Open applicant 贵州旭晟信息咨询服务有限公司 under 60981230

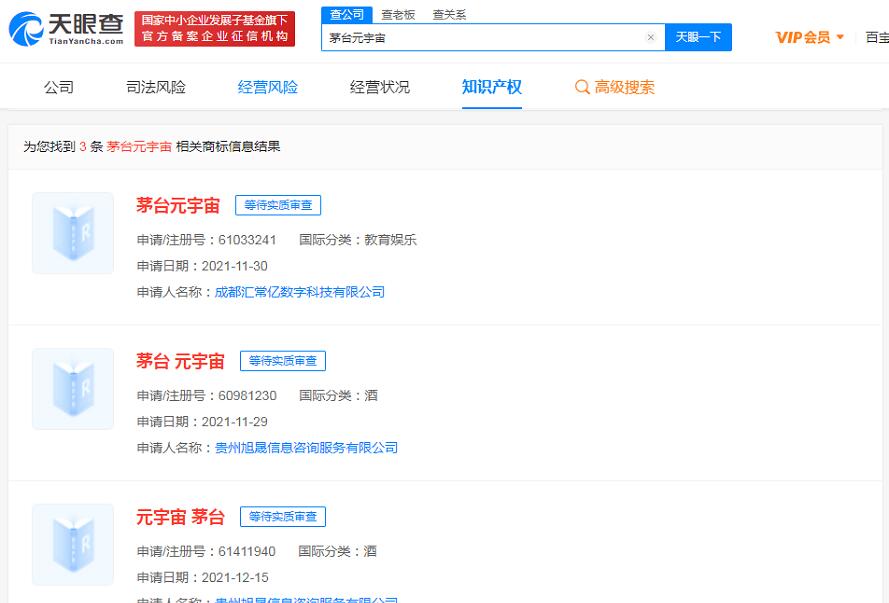pyautogui.click(x=306, y=448)
